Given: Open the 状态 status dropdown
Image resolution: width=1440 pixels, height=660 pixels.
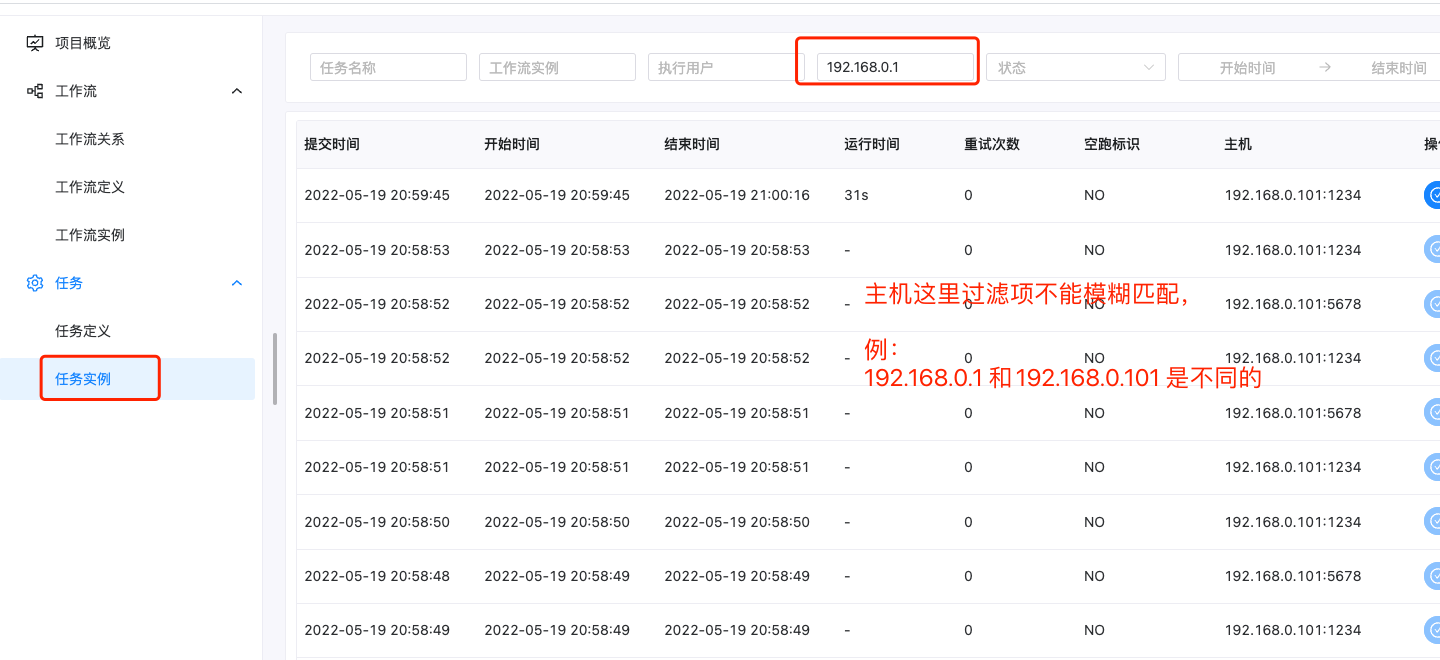Looking at the screenshot, I should tap(1075, 66).
